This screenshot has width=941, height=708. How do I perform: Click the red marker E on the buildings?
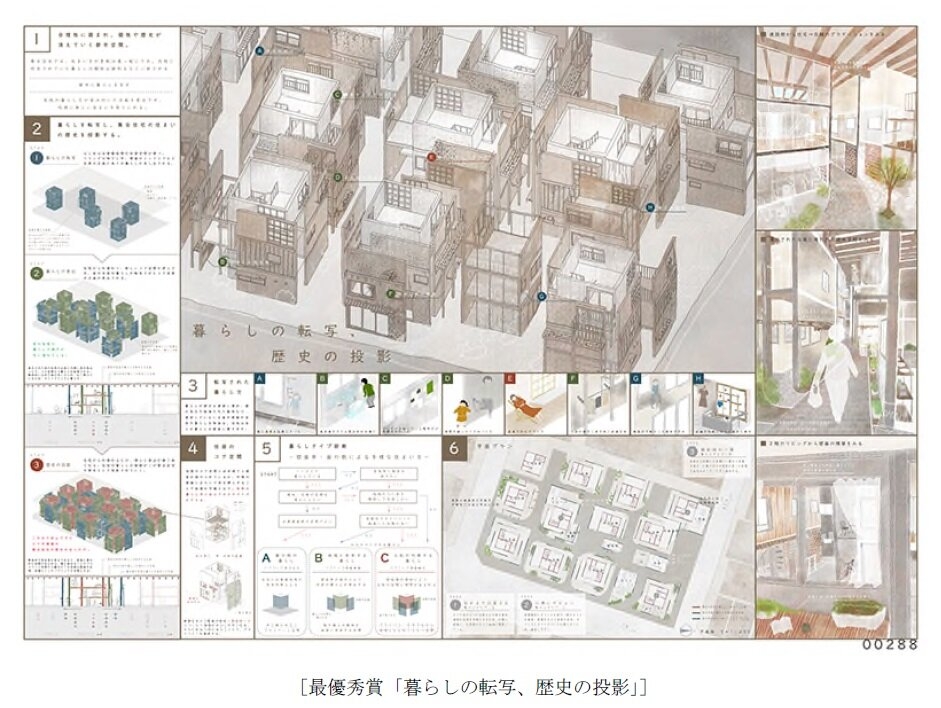click(432, 157)
